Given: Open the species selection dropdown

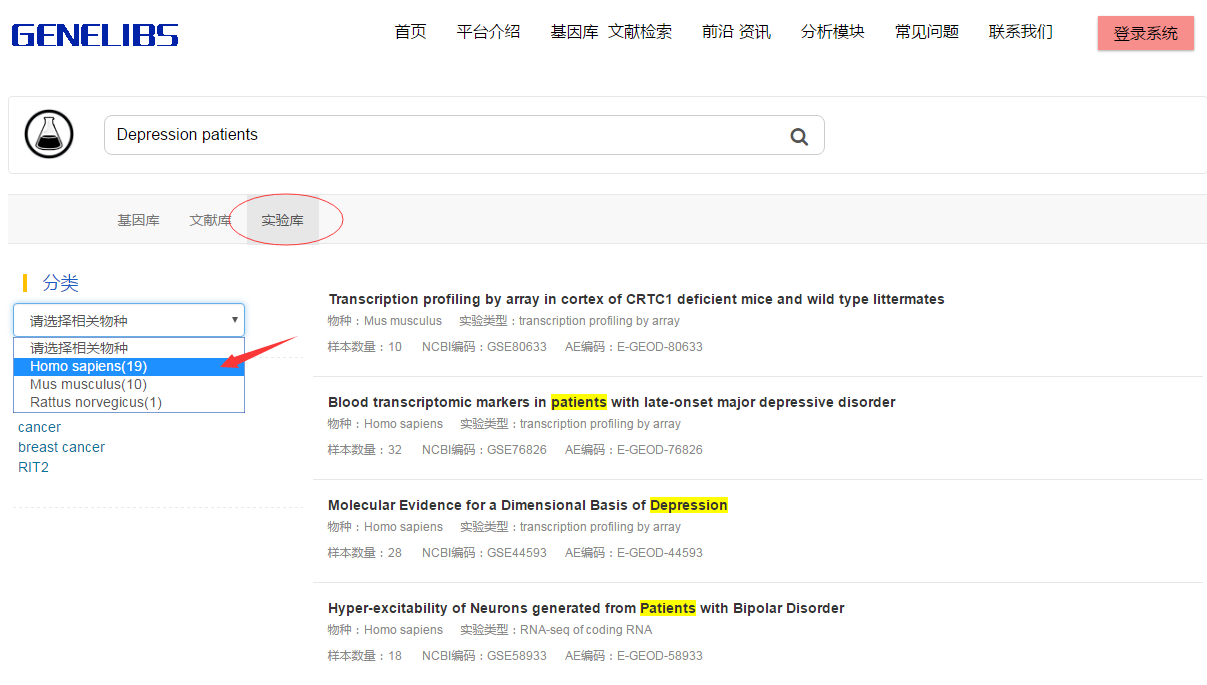Looking at the screenshot, I should [x=129, y=321].
